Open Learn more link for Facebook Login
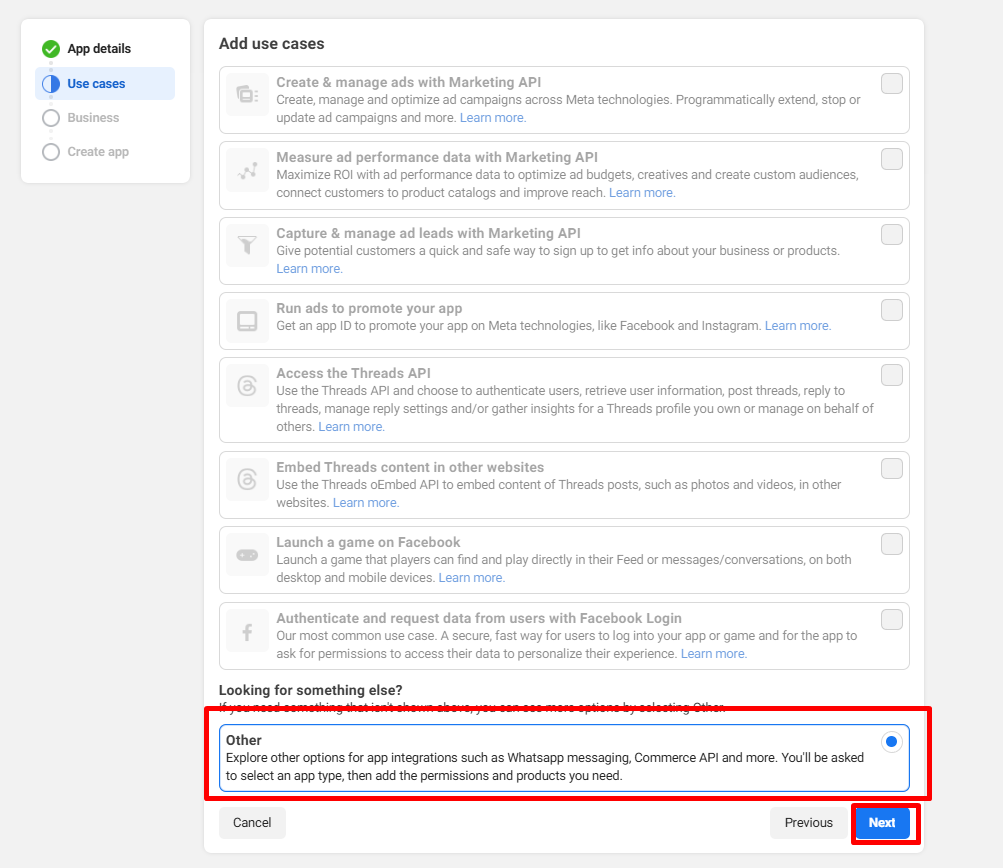 tap(713, 654)
